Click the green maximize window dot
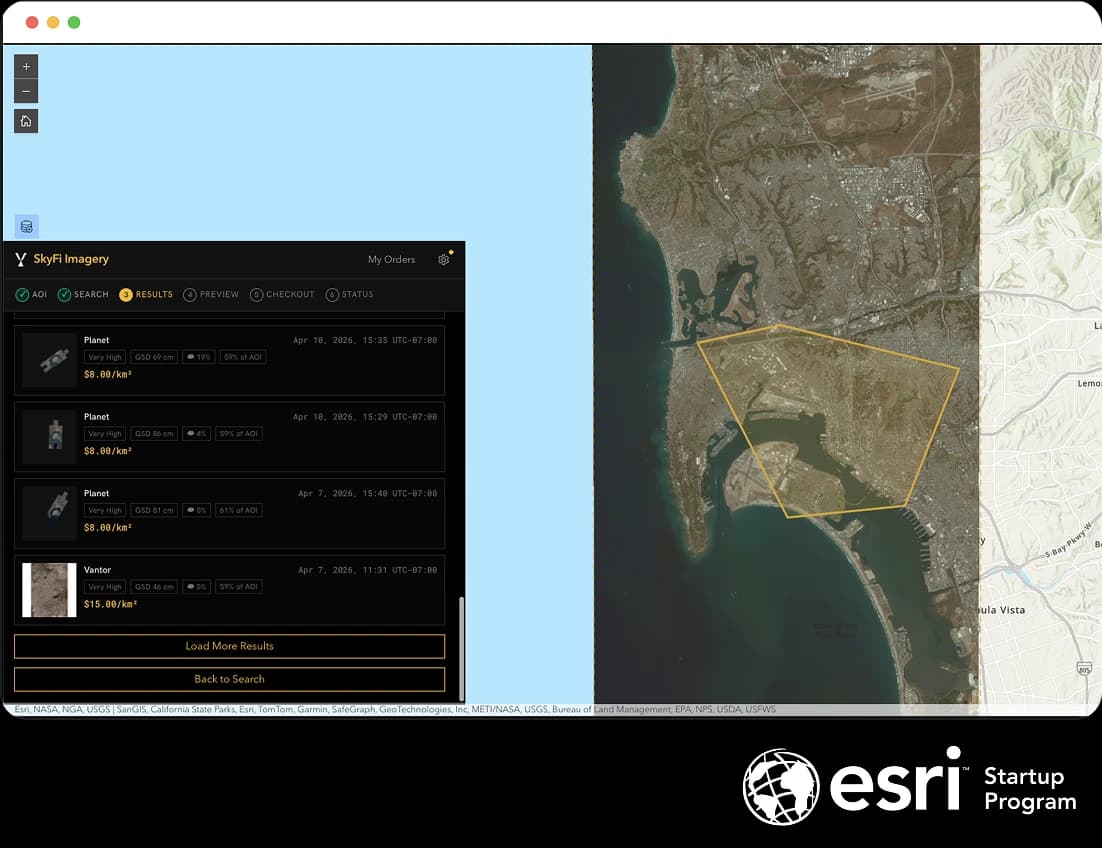The image size is (1102, 848). 74,22
